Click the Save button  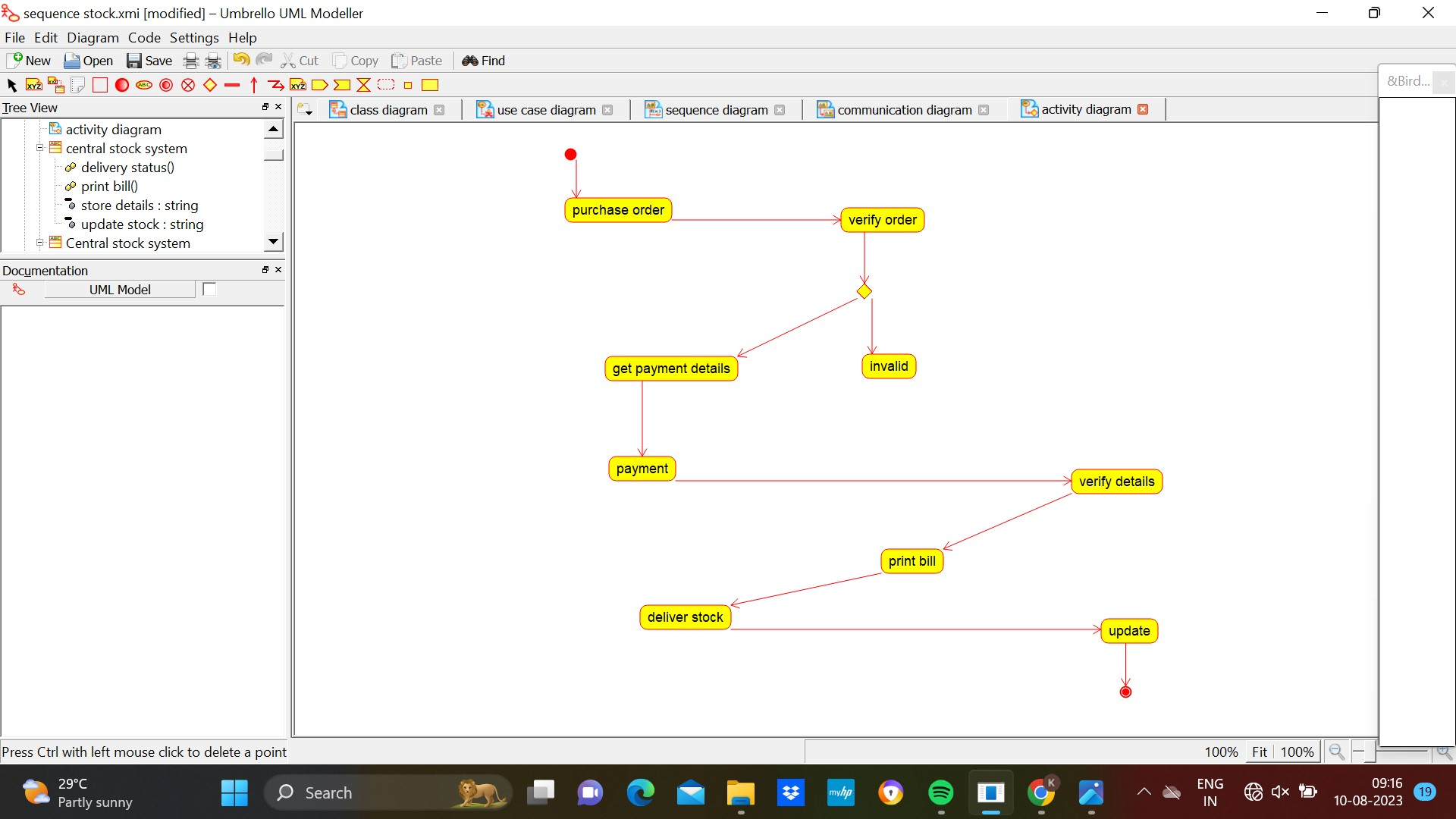click(149, 61)
